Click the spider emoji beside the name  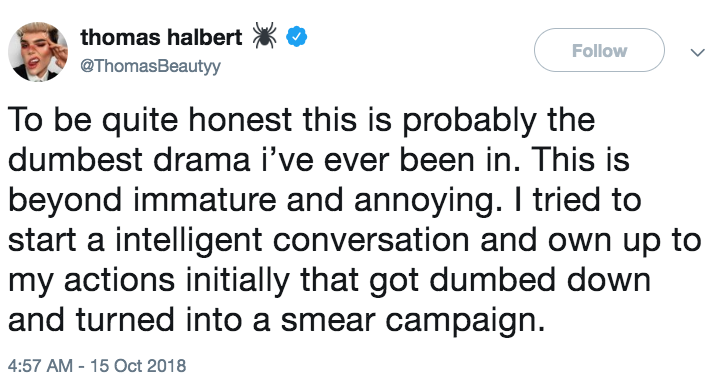pyautogui.click(x=264, y=36)
